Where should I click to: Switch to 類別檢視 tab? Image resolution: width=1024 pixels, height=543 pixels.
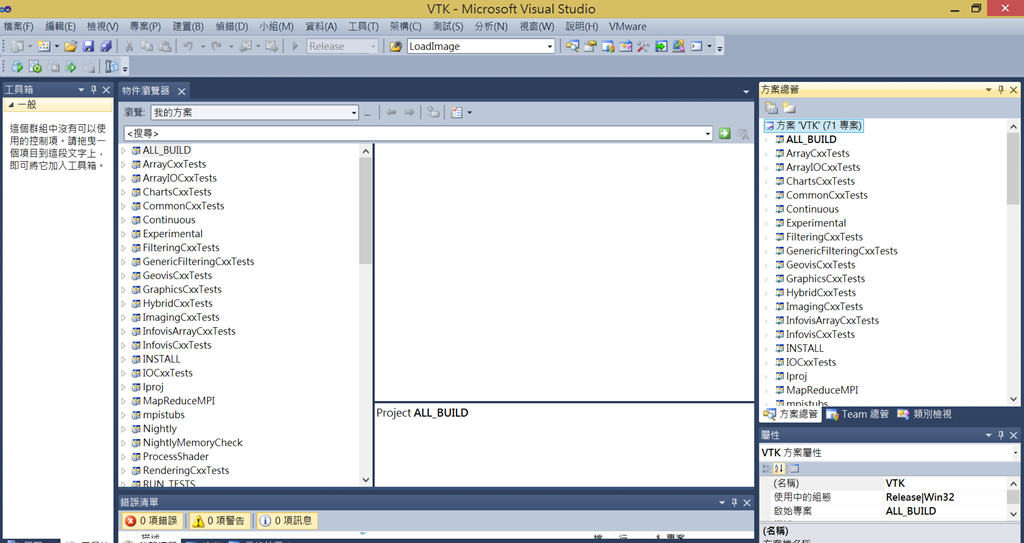[x=925, y=414]
